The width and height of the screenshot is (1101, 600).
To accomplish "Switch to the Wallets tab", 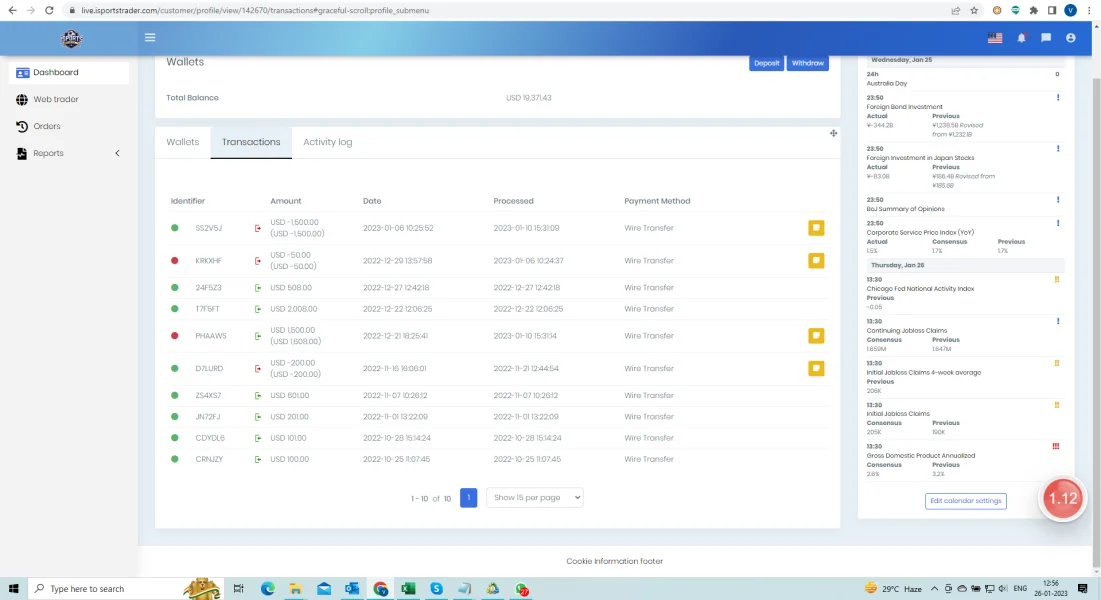I will point(182,142).
